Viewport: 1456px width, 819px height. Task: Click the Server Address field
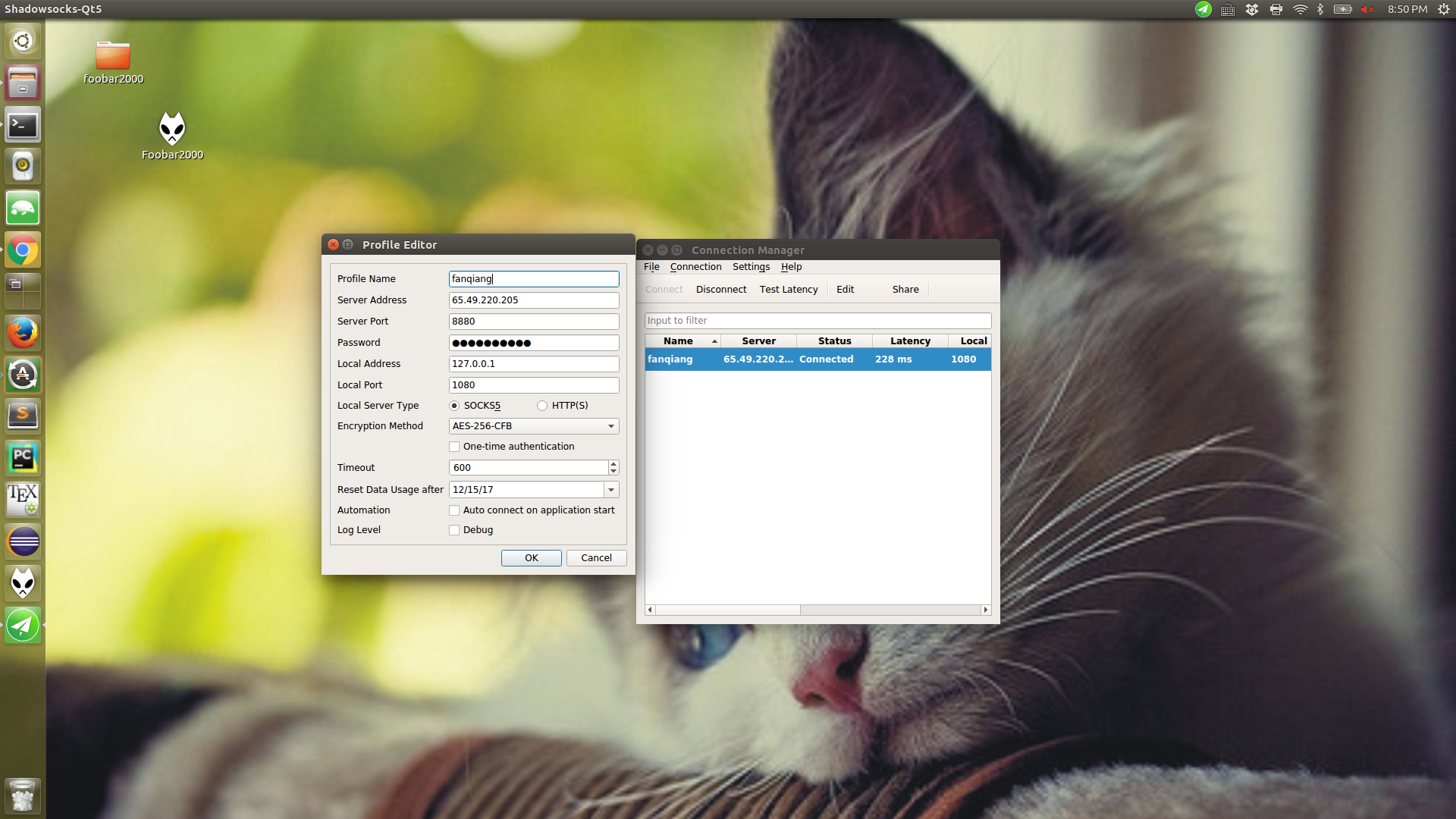(x=534, y=300)
